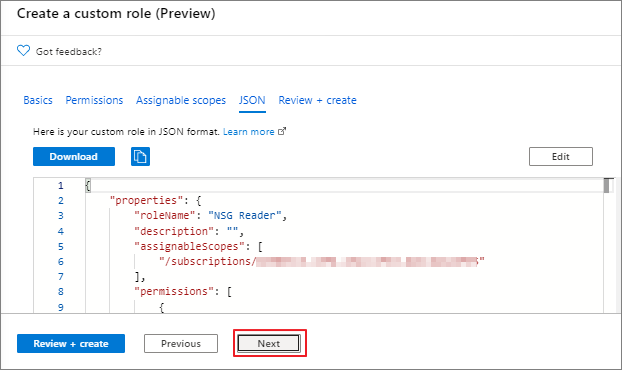The image size is (622, 370).
Task: Go back with the Previous button
Action: [181, 343]
